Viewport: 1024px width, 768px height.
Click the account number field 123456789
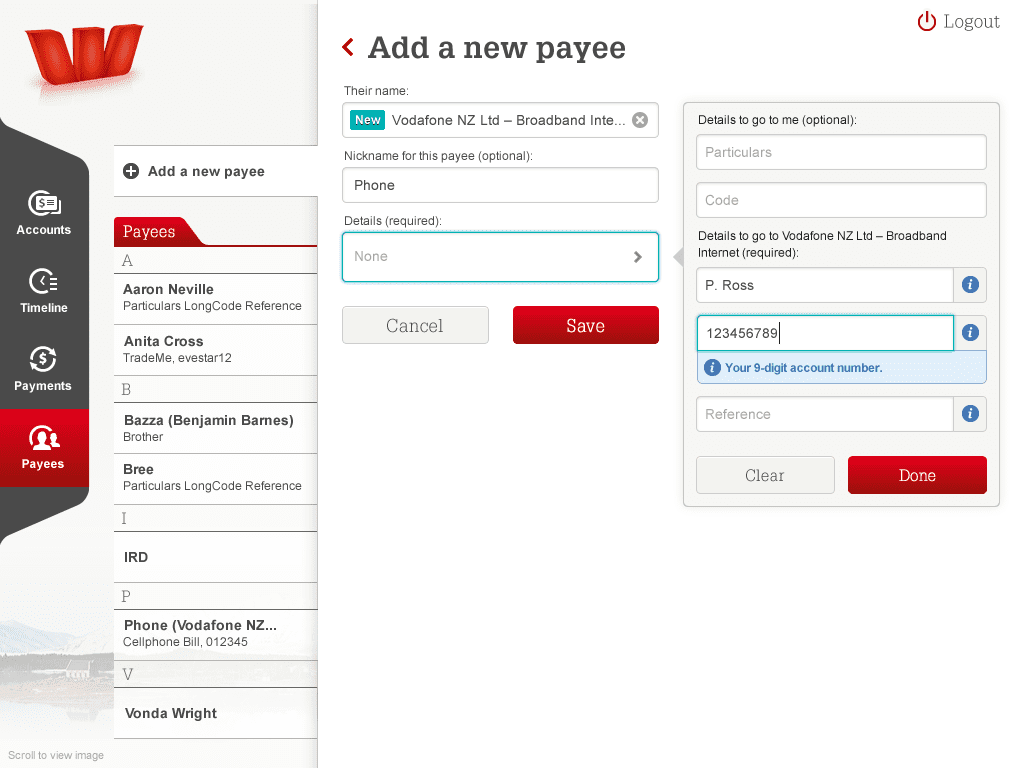[x=825, y=333]
